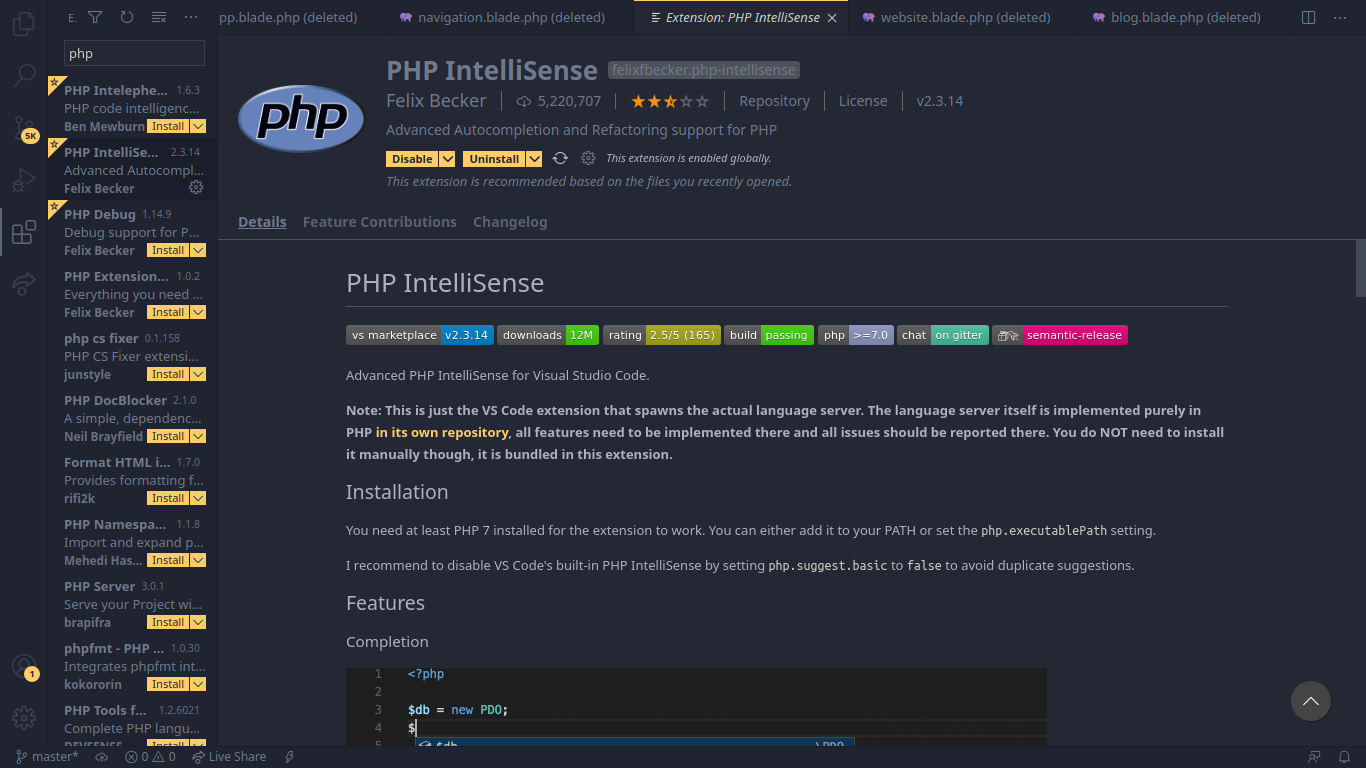
Task: Switch to the Changelog tab
Action: click(510, 222)
